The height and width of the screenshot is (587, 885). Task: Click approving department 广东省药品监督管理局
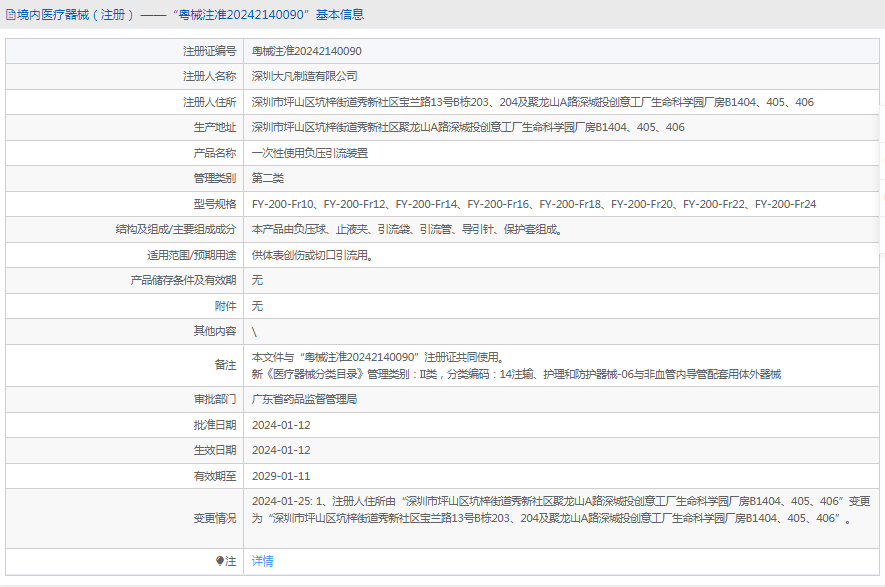(x=304, y=400)
